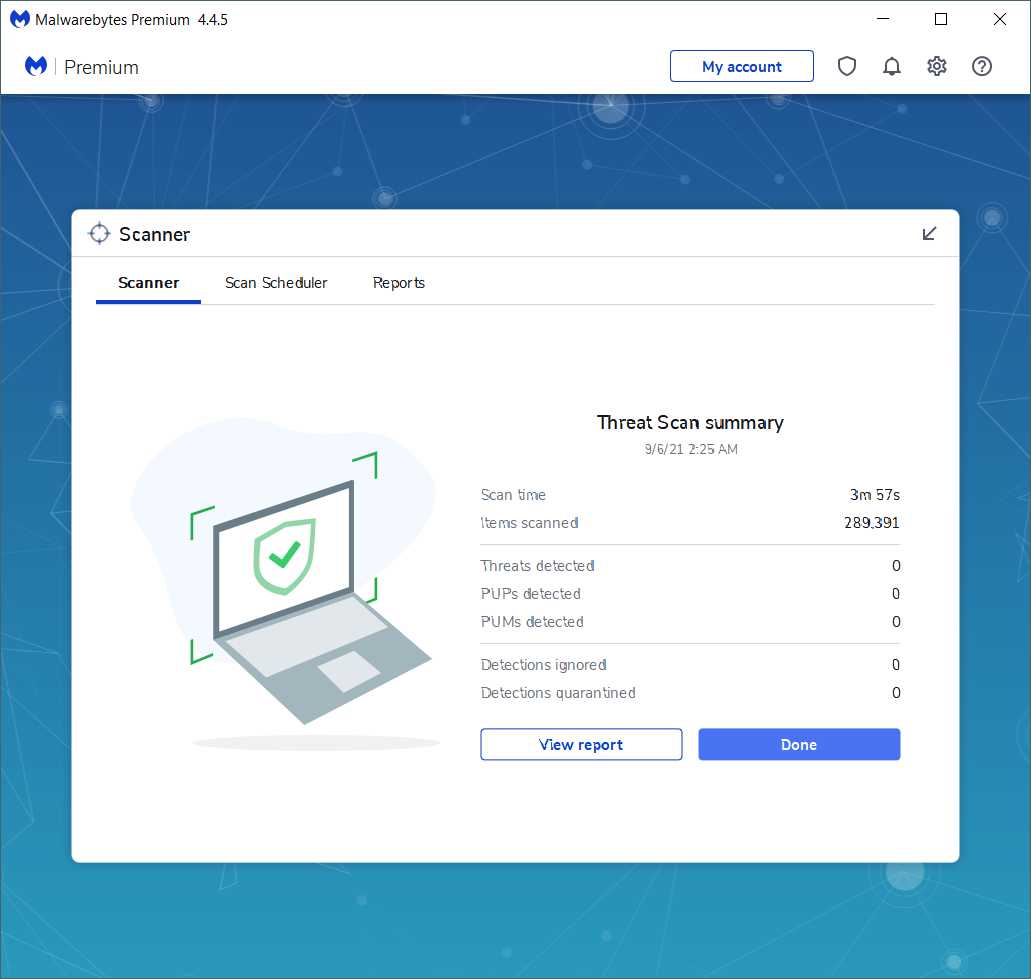Click the Done button
The height and width of the screenshot is (979, 1031).
coord(799,744)
